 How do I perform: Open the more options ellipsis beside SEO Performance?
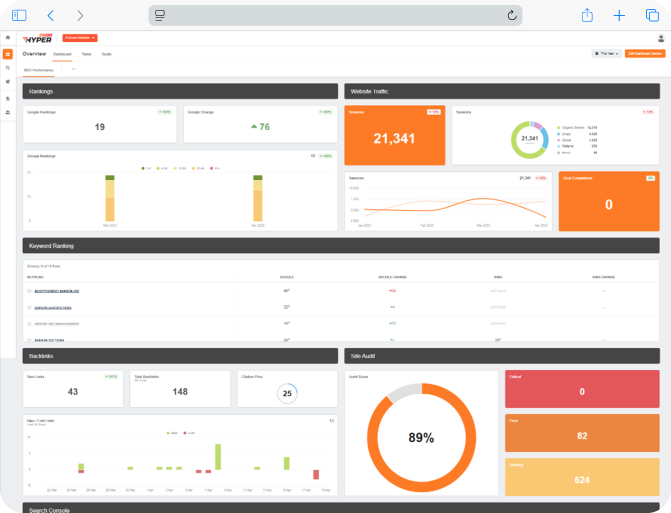tap(73, 69)
